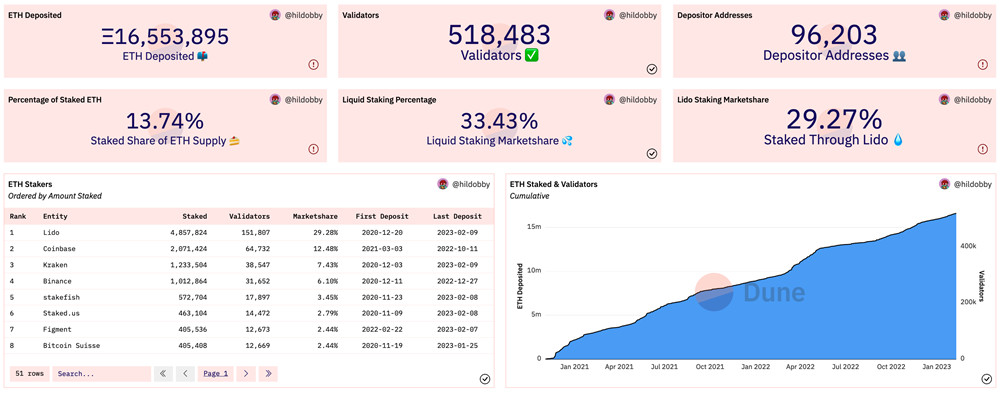Jump to the last page of ETH Stakers
The width and height of the screenshot is (1000, 393).
[268, 374]
